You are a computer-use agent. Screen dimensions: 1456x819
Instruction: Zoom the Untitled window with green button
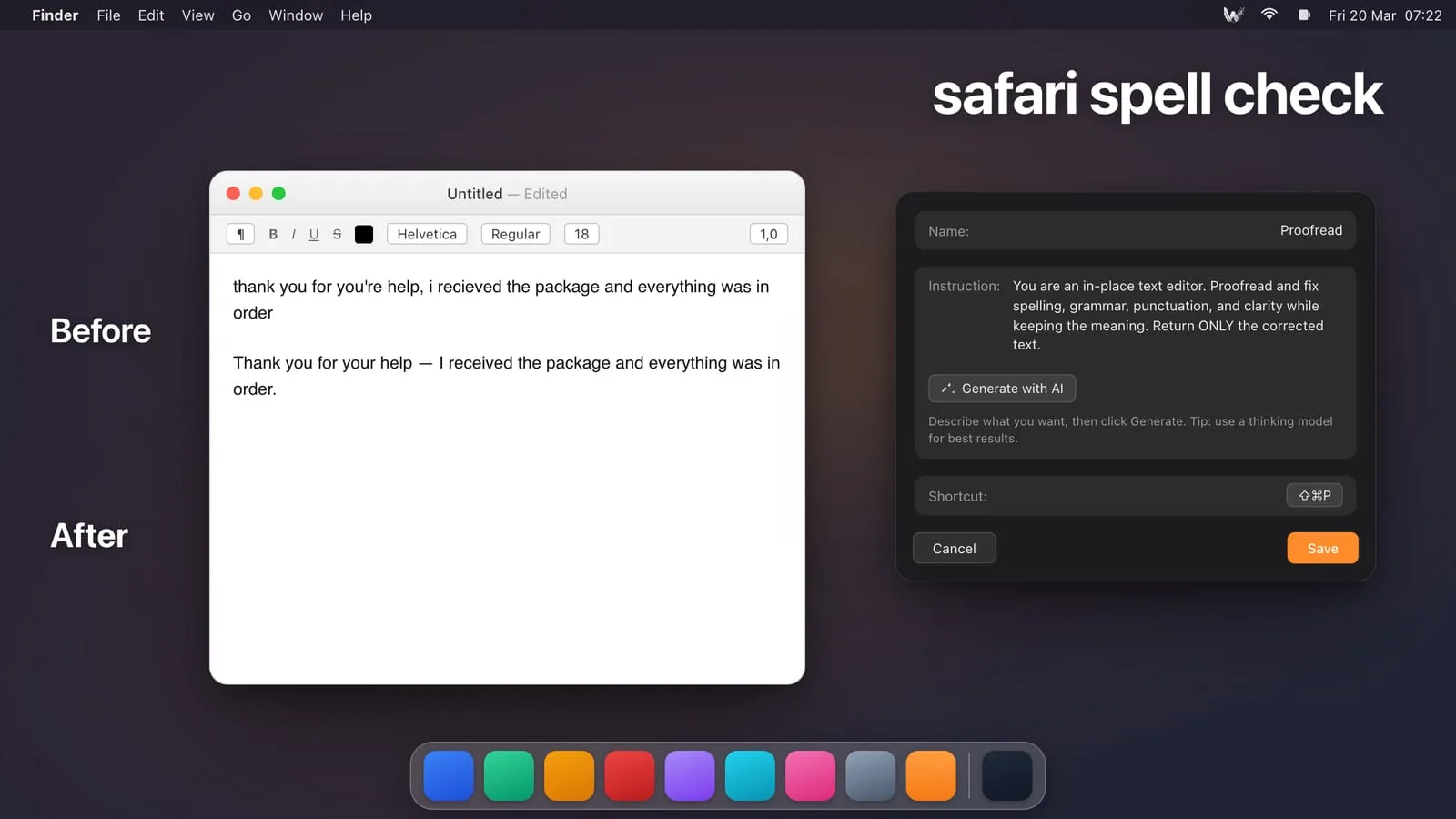278,193
